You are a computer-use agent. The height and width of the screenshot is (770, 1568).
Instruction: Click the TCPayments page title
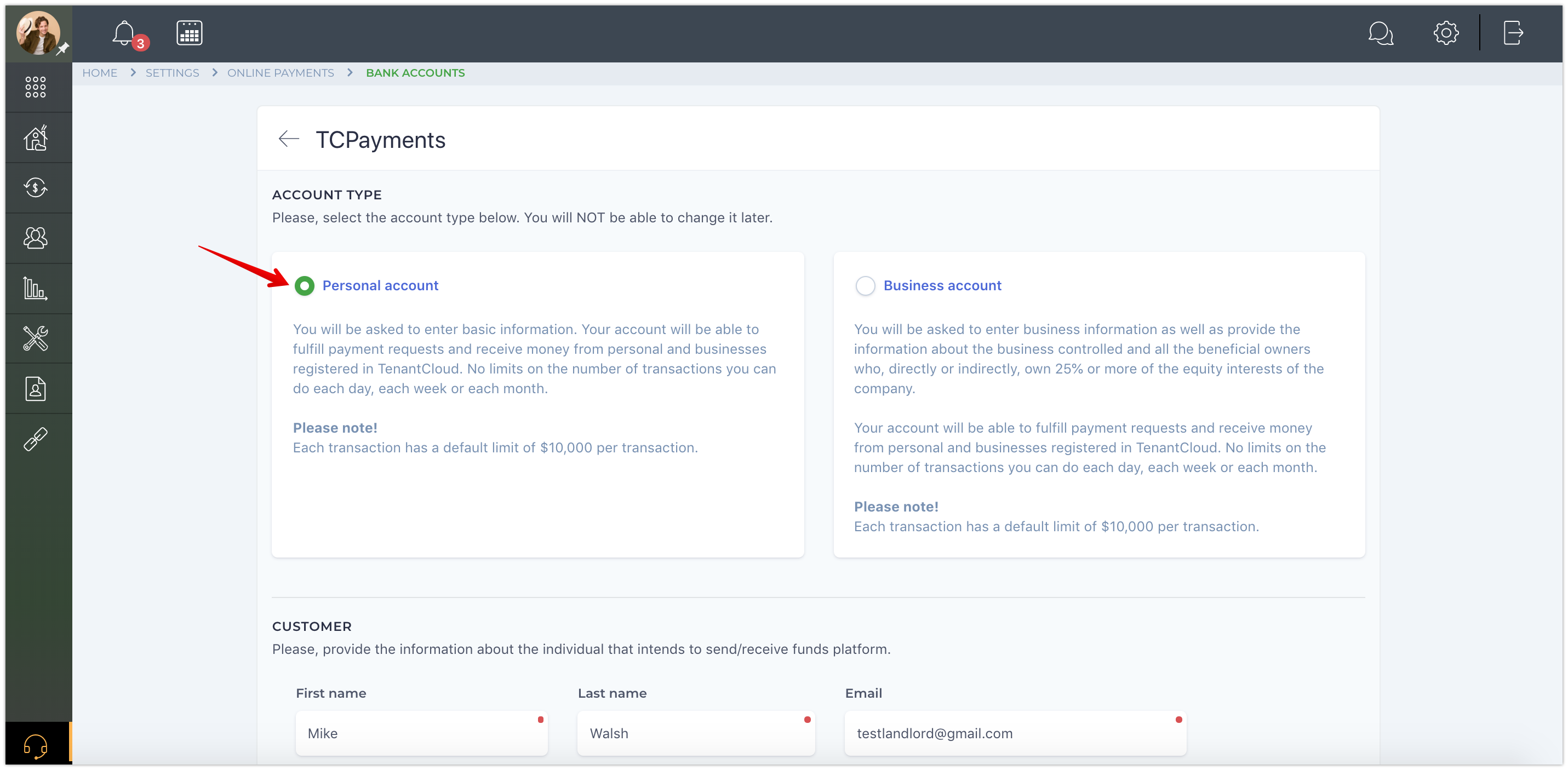380,140
